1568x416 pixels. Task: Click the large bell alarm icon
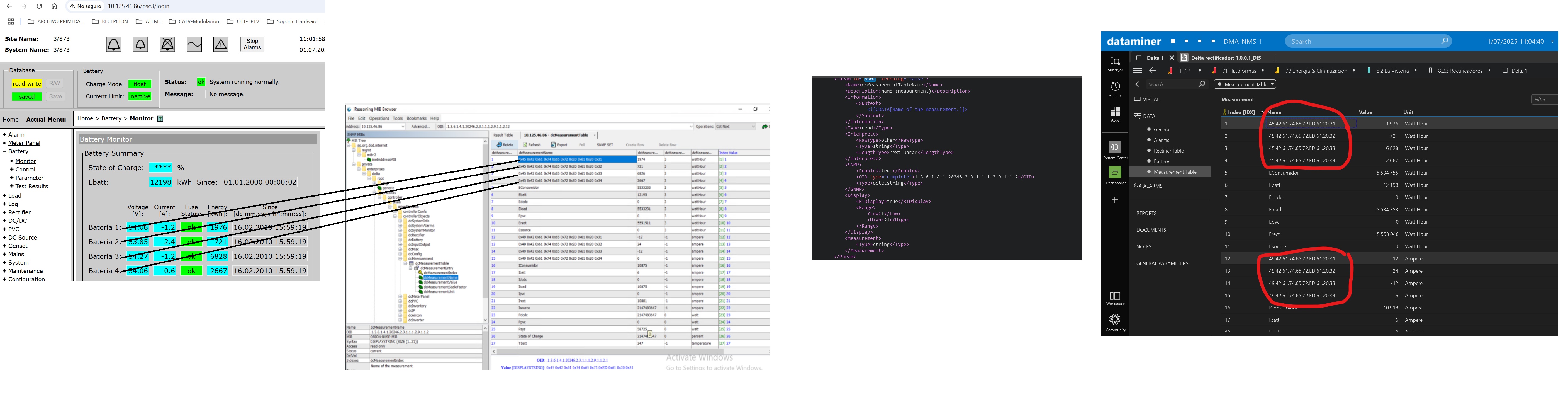pos(114,44)
